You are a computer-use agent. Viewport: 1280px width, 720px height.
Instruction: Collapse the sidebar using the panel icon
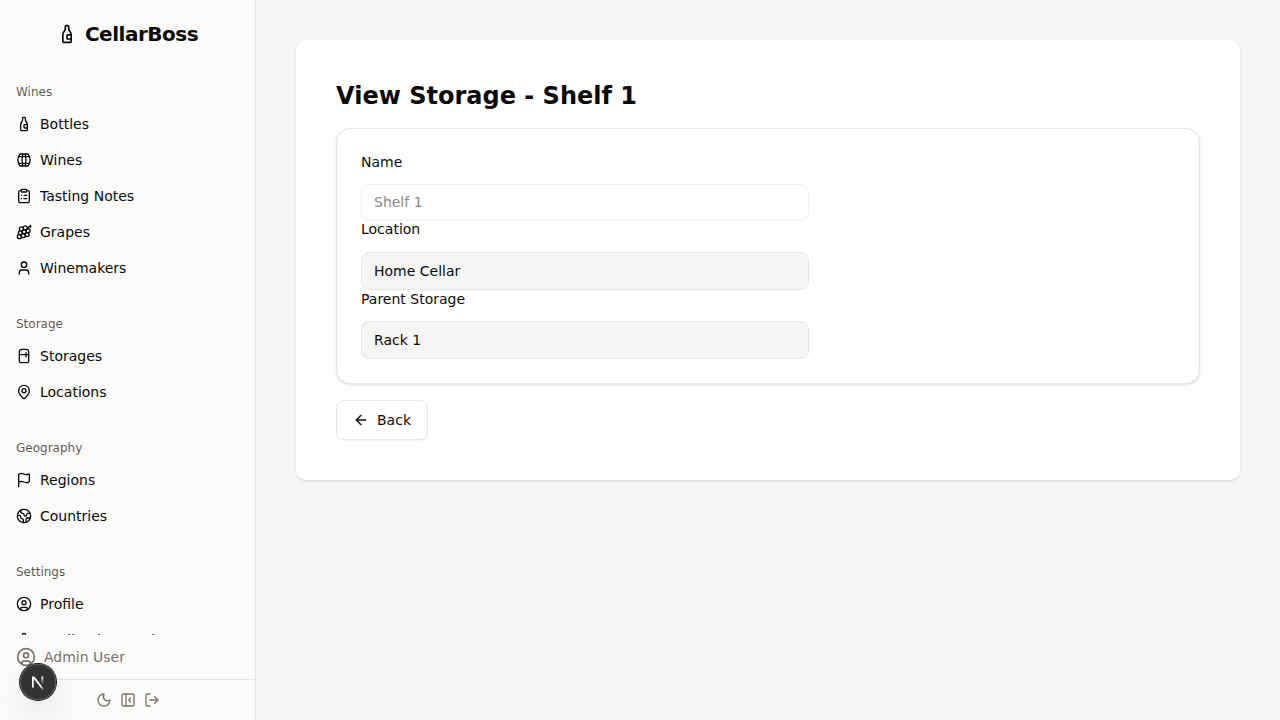[128, 700]
